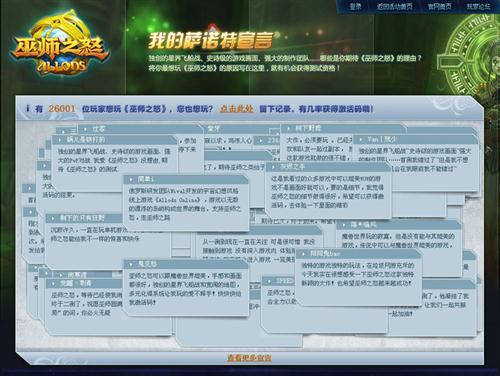Open the card starting with 这是我看过的

tap(328, 190)
